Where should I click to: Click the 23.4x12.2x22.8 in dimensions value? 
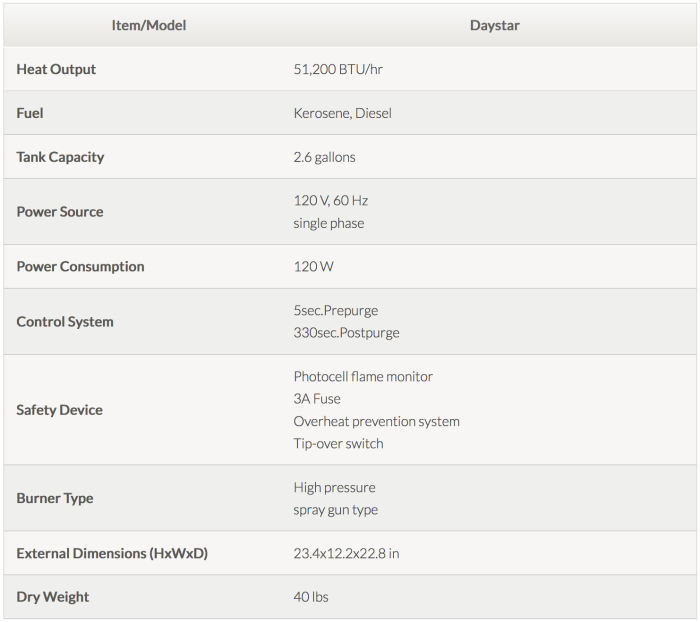pos(346,553)
